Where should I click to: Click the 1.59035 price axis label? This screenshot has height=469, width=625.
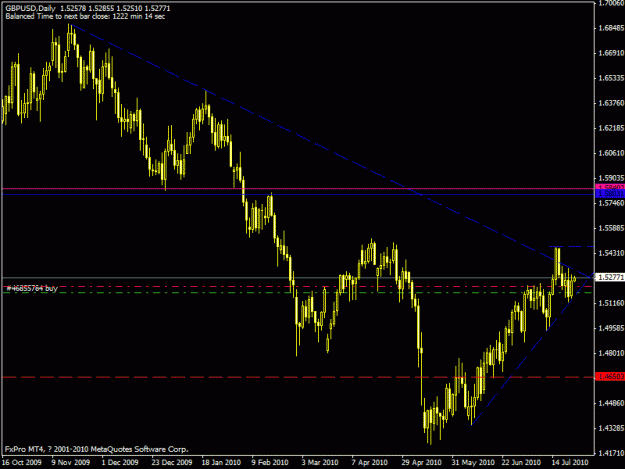[611, 178]
